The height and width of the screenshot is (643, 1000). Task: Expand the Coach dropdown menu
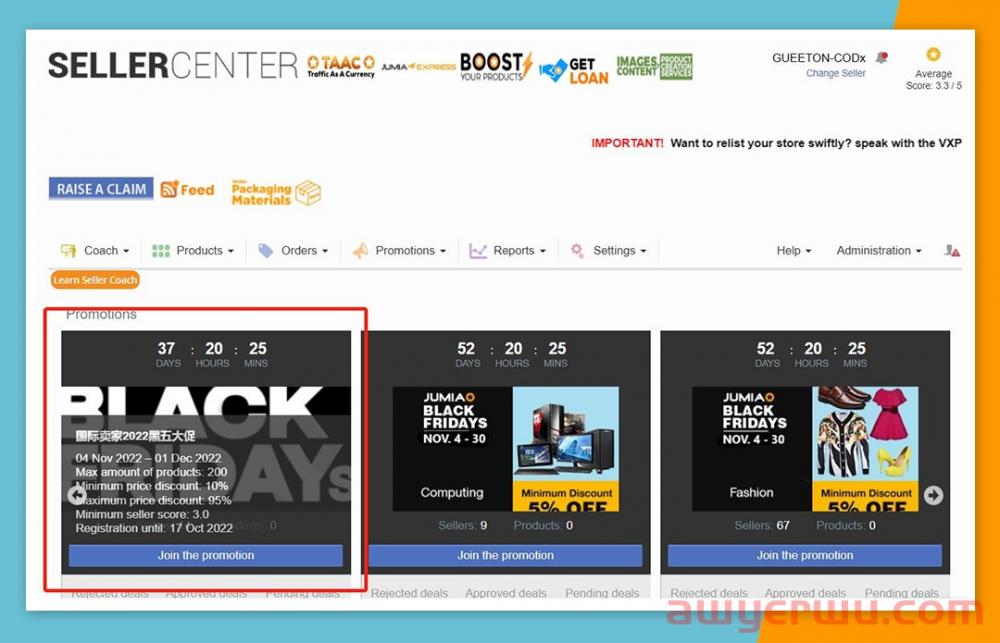95,251
